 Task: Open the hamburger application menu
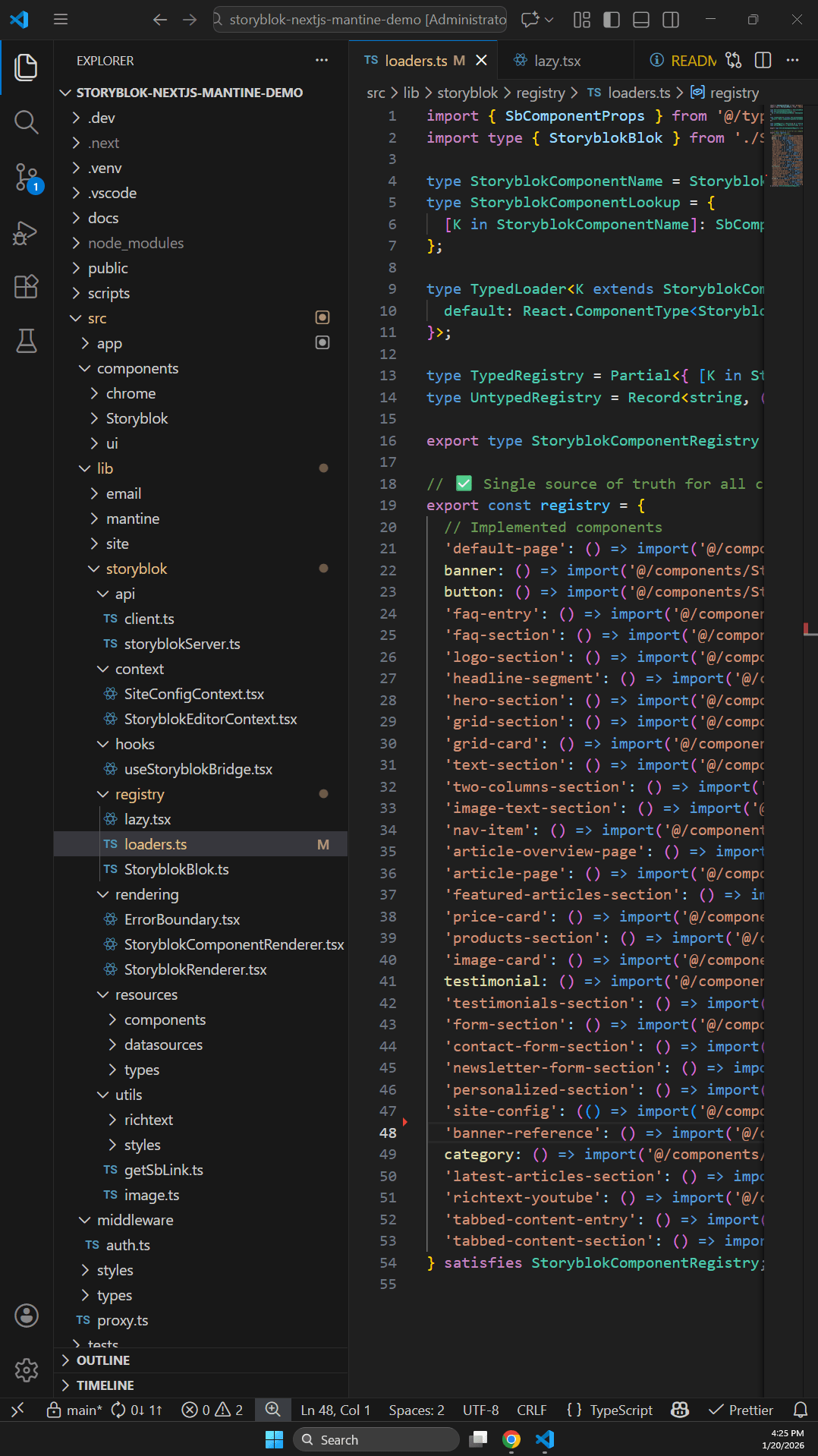(61, 20)
